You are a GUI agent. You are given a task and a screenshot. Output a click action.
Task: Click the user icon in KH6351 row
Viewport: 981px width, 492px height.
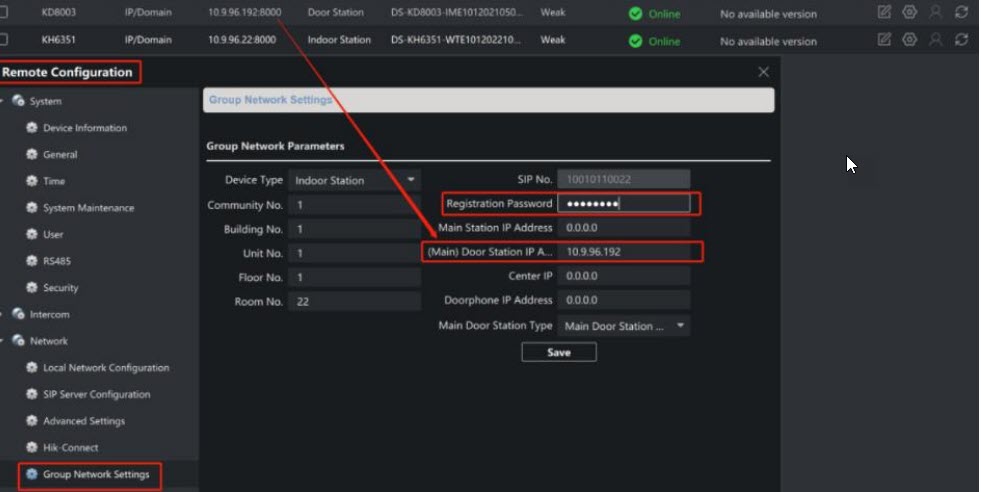[x=935, y=40]
